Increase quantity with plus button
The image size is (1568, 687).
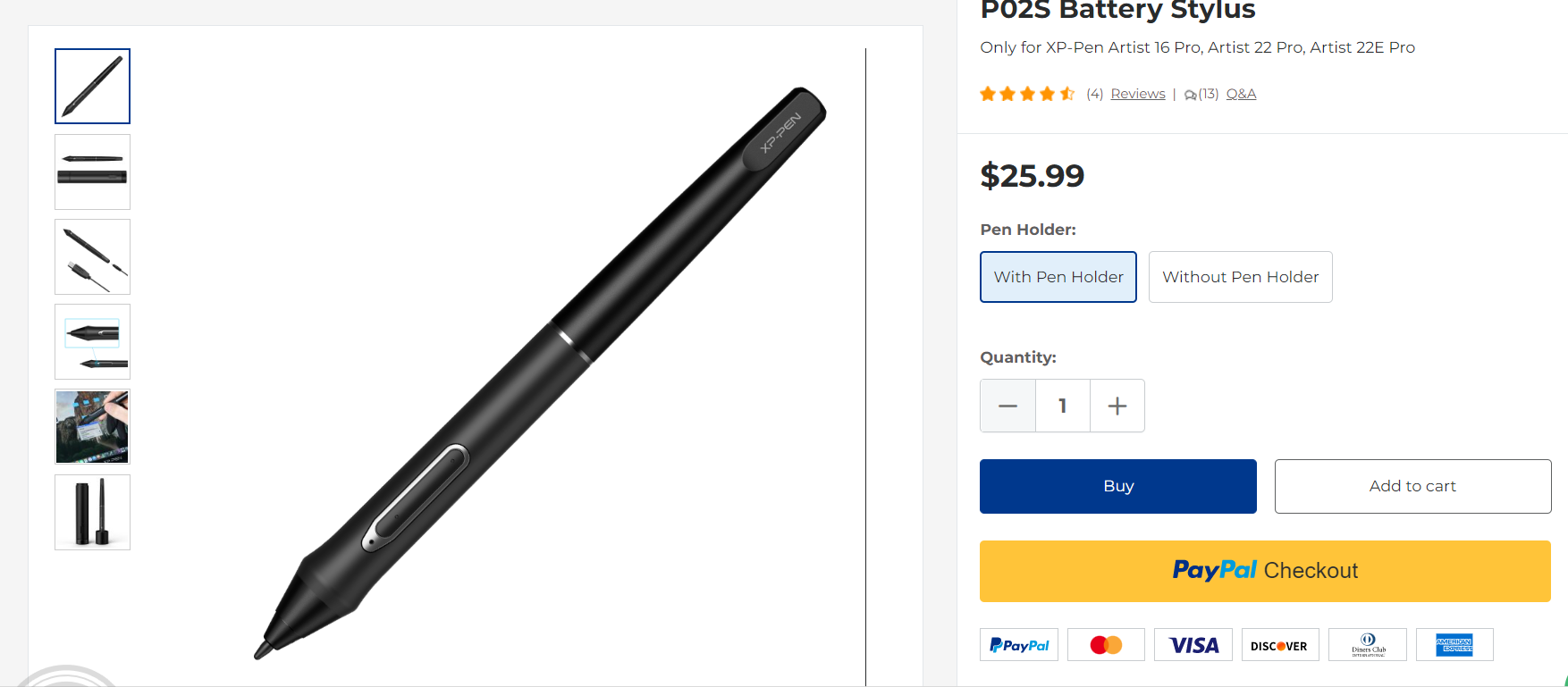pos(1117,406)
